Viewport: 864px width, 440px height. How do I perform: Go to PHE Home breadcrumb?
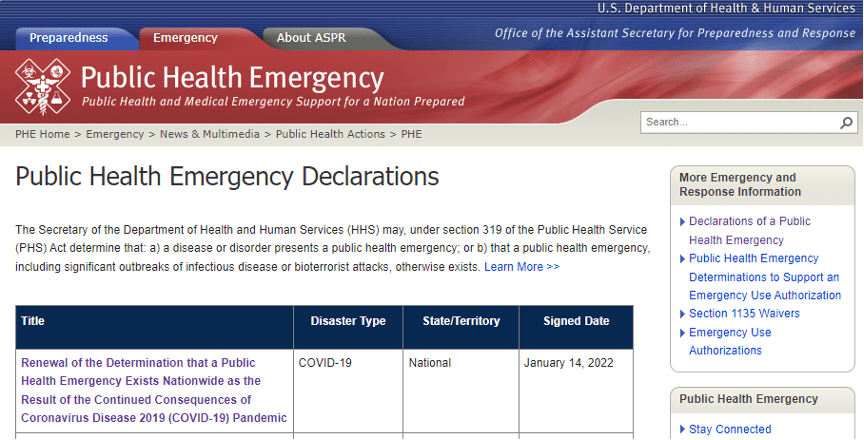click(42, 134)
